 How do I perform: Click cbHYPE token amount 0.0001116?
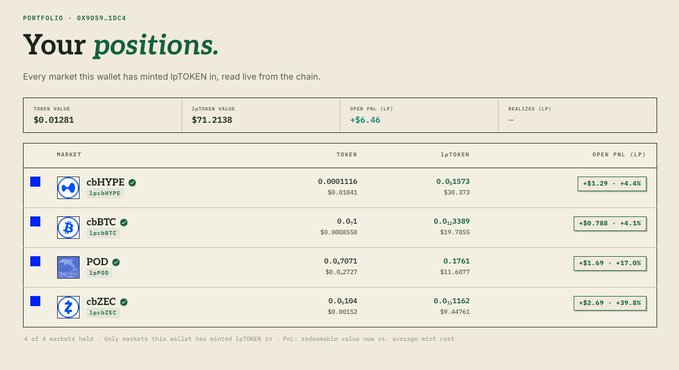(x=337, y=182)
